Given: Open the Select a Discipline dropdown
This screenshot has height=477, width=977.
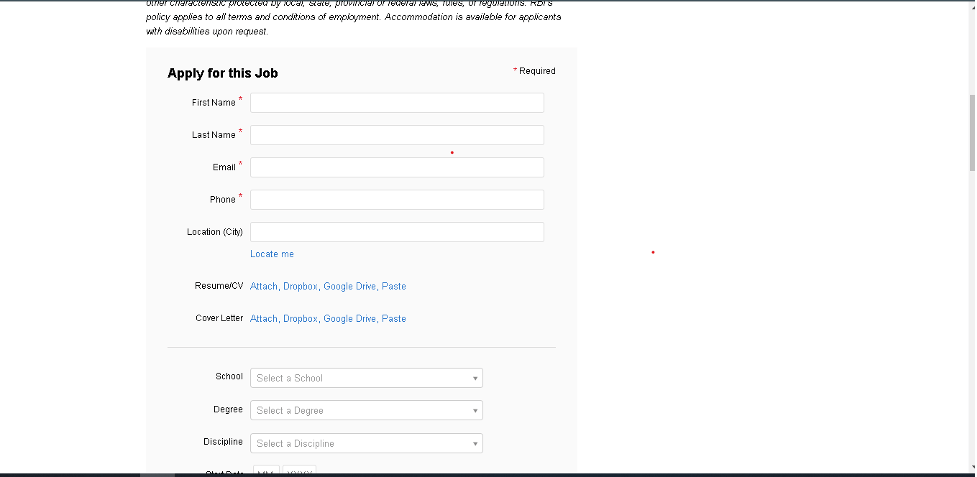Looking at the screenshot, I should tap(366, 443).
